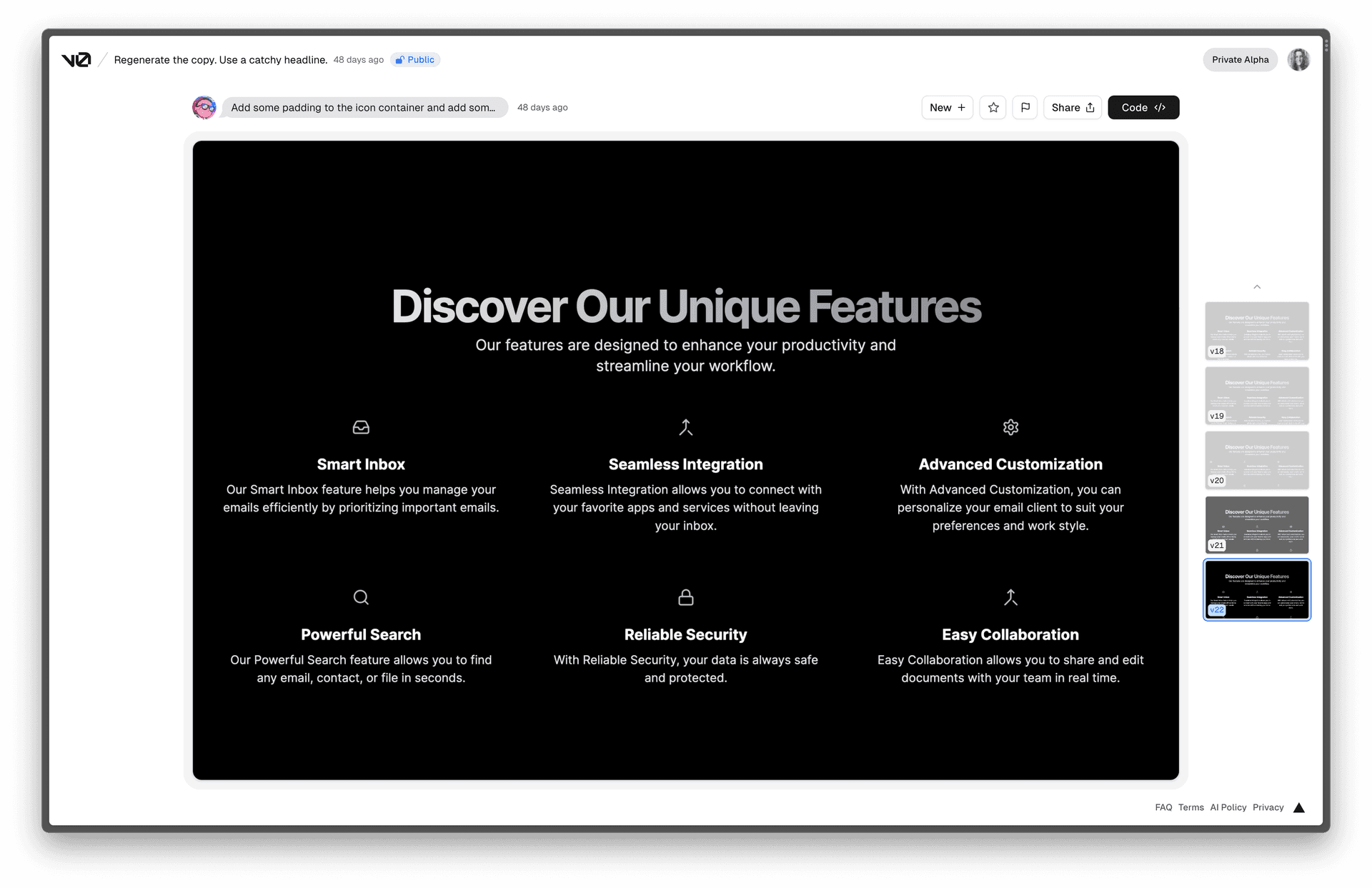This screenshot has width=1372, height=888.
Task: Click the Advanced Customization gear icon
Action: pos(1010,427)
